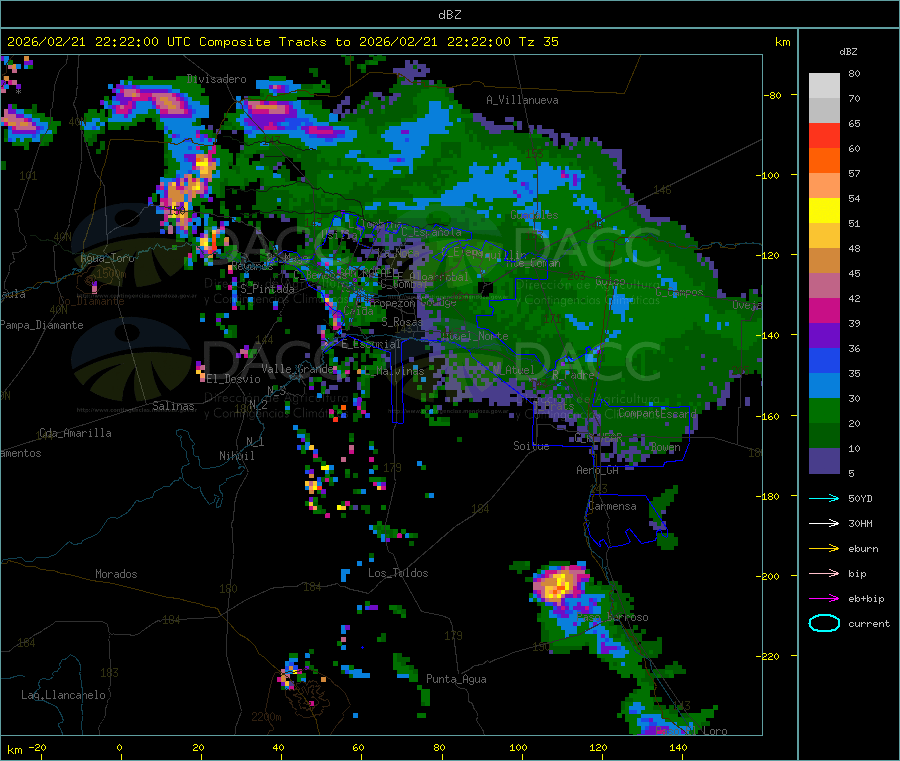The height and width of the screenshot is (761, 900).
Task: Pick the bright yellow 54–51 dBZ swatch
Action: point(824,211)
